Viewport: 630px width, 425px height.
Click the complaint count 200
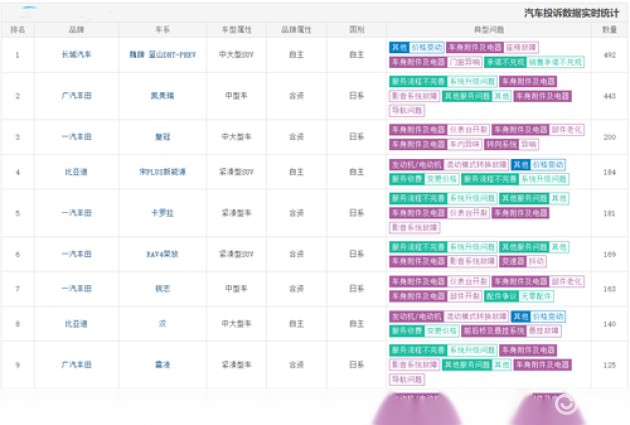[x=610, y=137]
